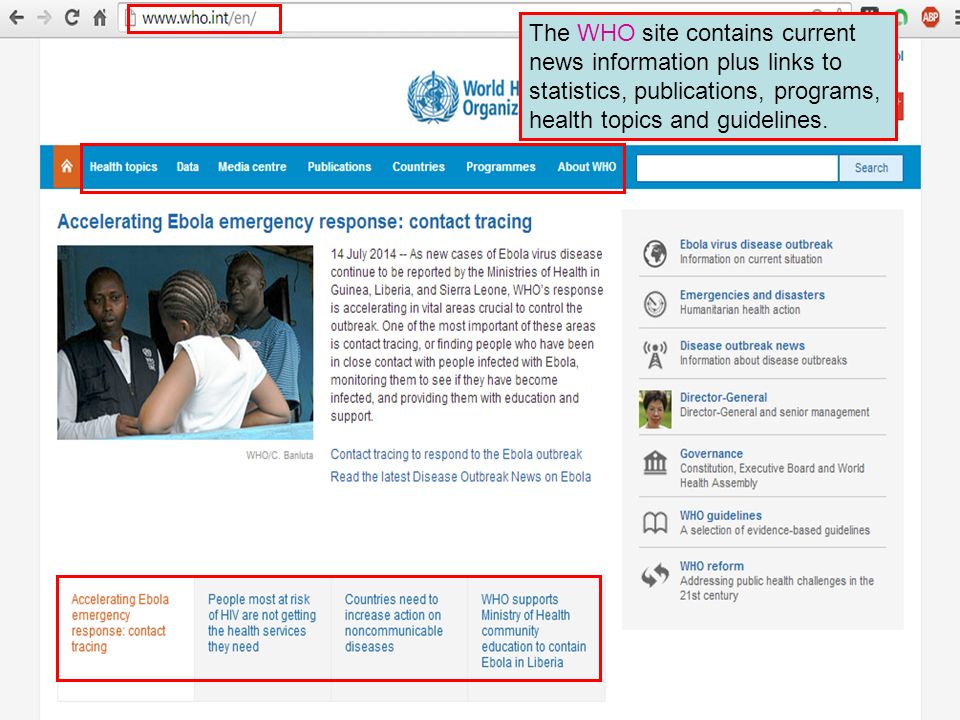Image resolution: width=960 pixels, height=720 pixels.
Task: Click the text Director-General and senior management
Action: pyautogui.click(x=774, y=412)
